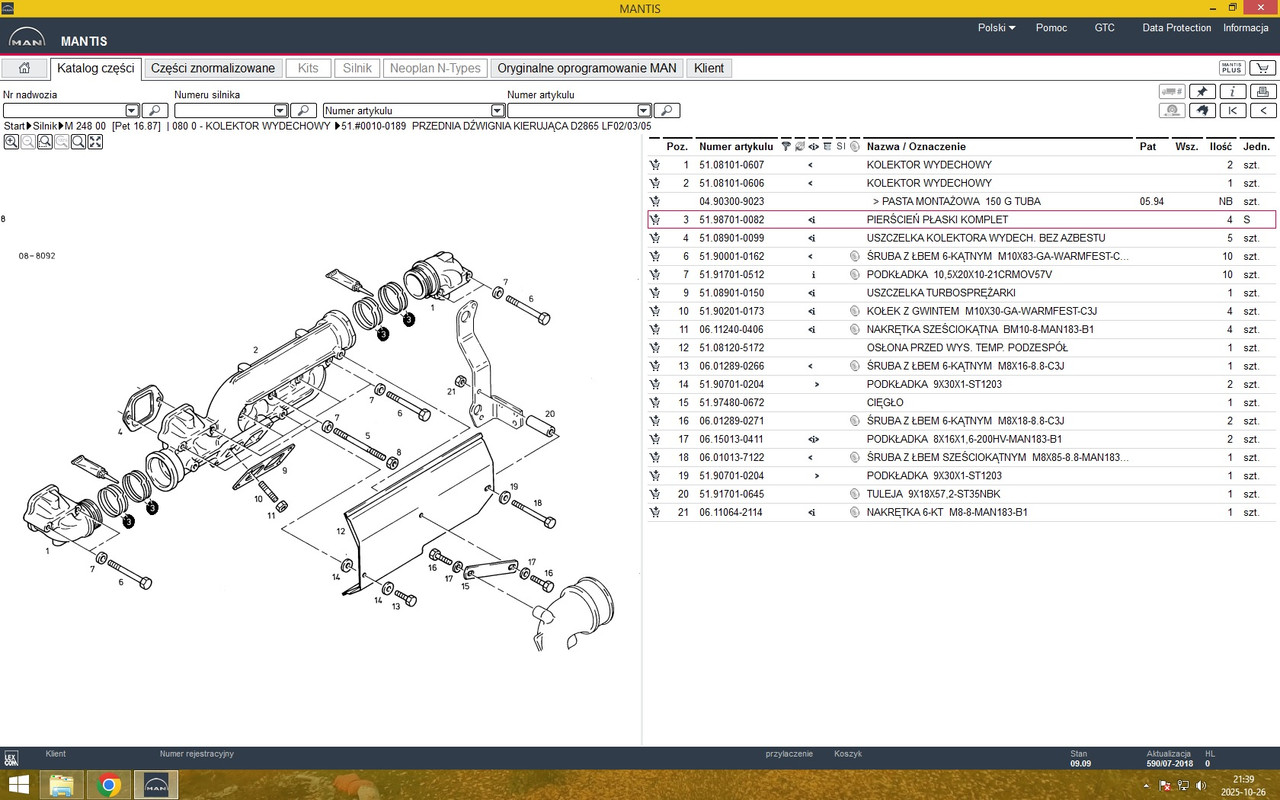Add part 04.90300-9023 to cart
Screen dimensions: 1280x800
655,201
